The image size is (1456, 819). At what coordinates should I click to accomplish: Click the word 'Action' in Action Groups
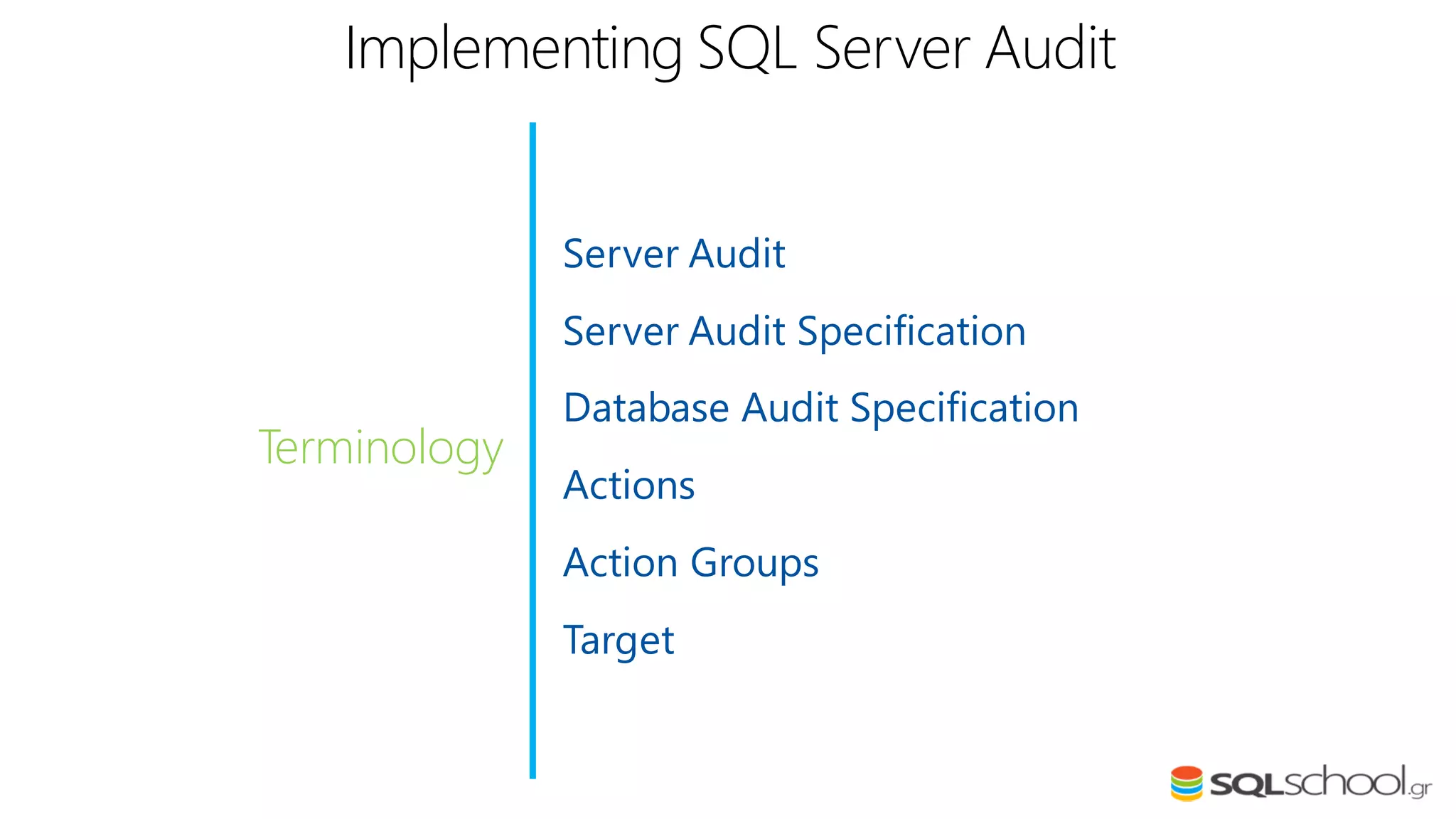pos(620,563)
